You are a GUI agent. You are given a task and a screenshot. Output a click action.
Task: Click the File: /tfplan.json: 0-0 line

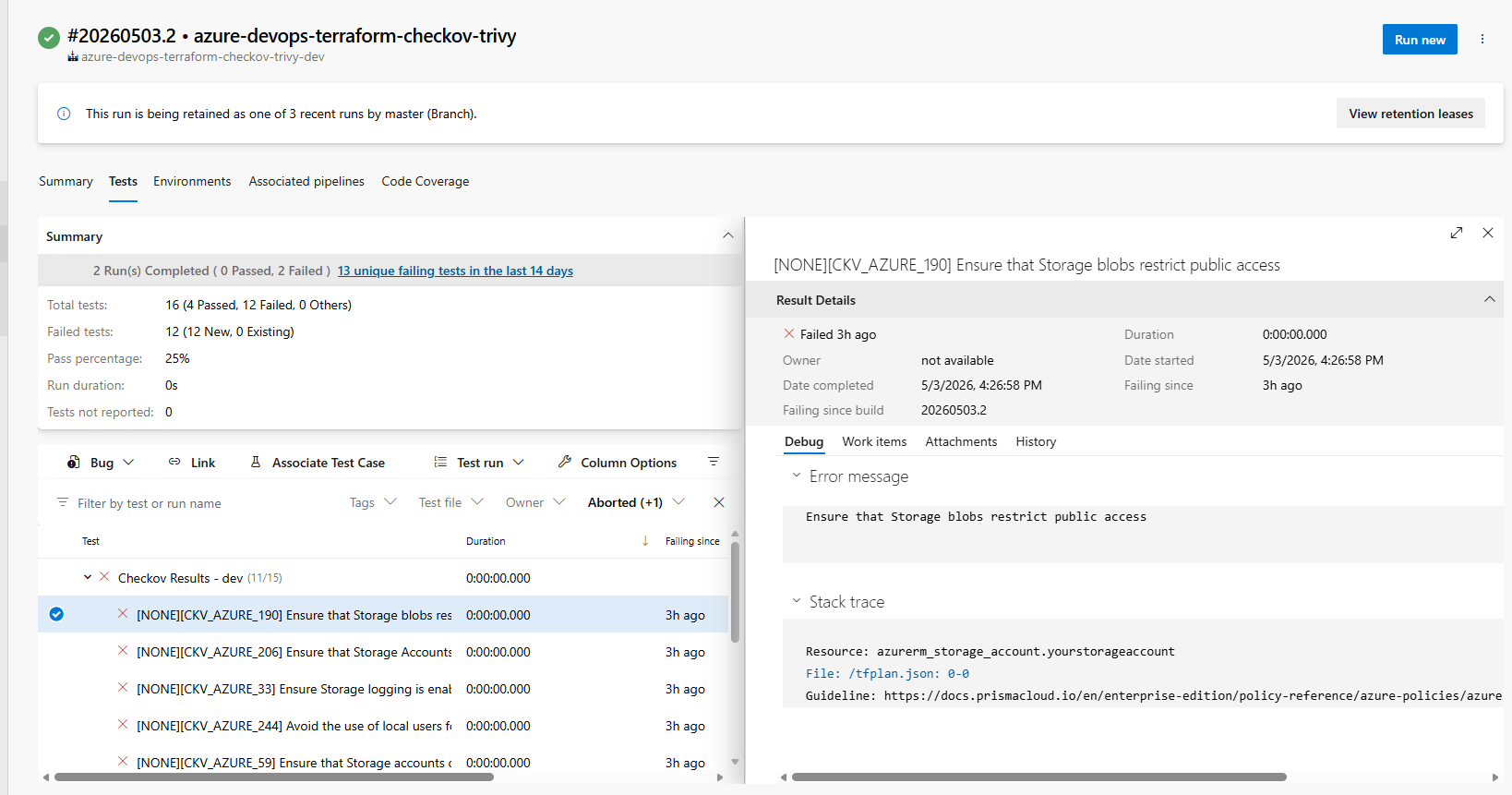887,673
